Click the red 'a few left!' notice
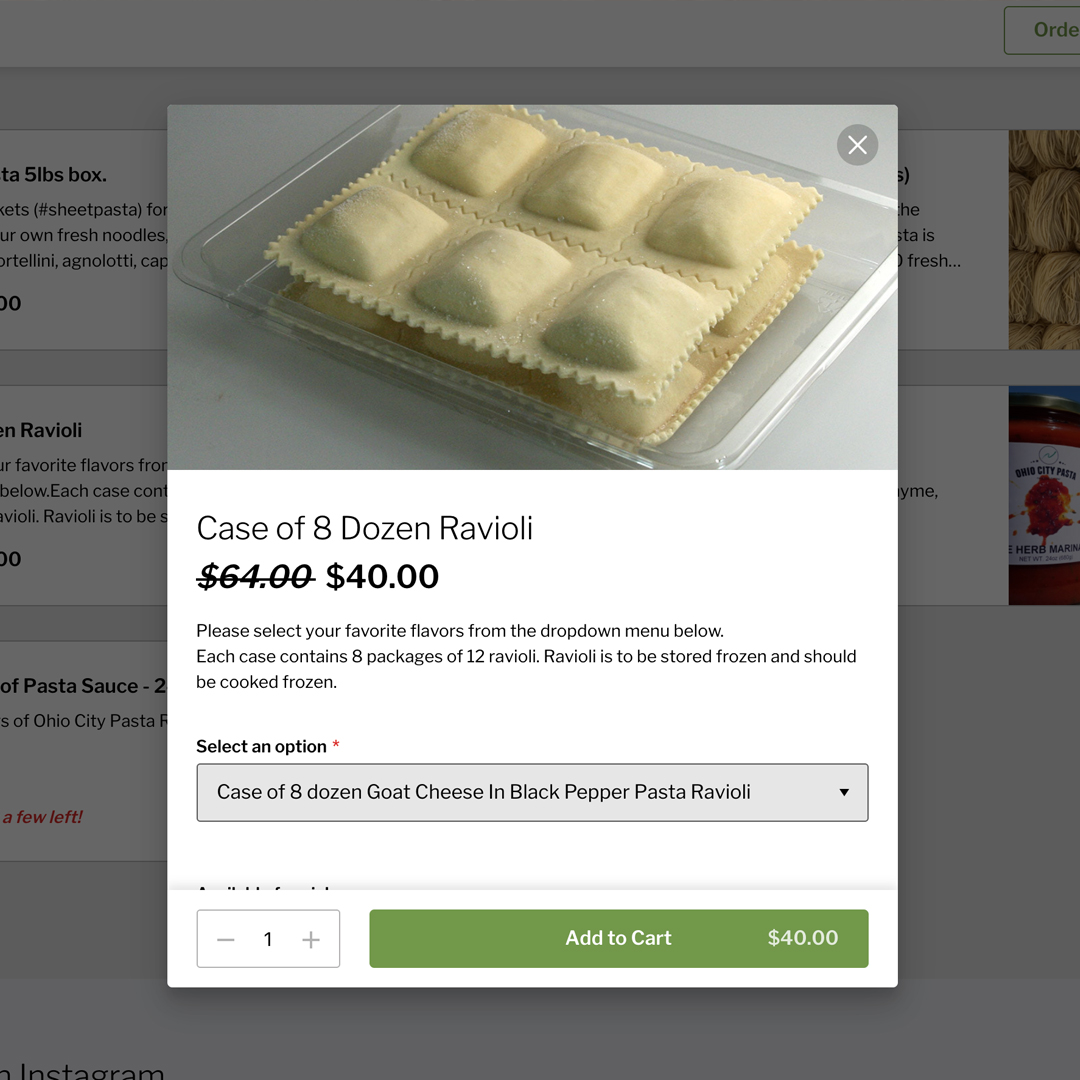 pos(42,817)
